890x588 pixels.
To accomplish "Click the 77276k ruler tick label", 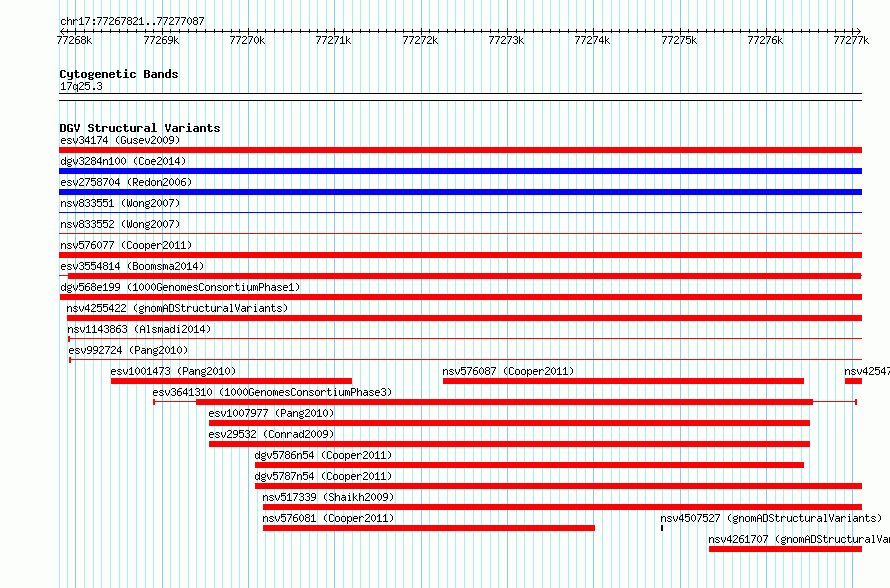I will pos(765,40).
